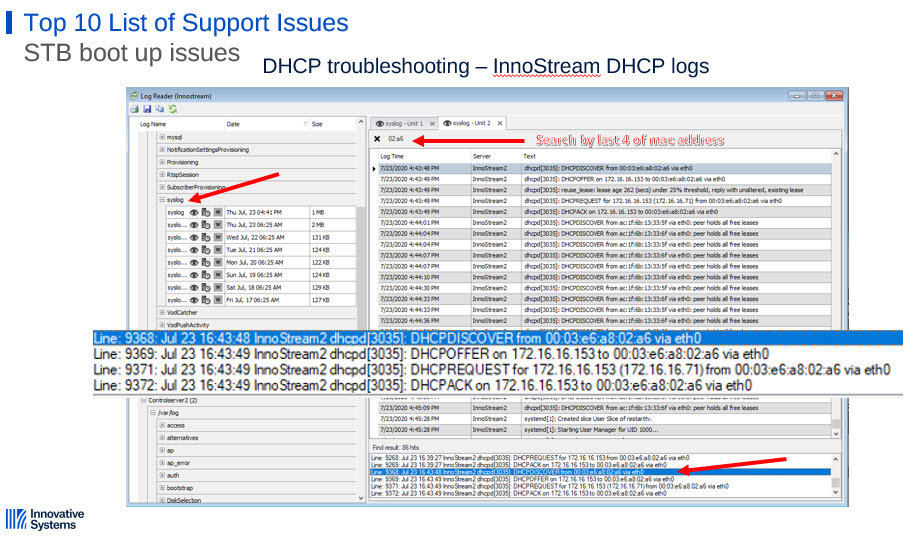Click eye icon on Fri Jul 17 syslog
The width and height of the screenshot is (915, 536).
pyautogui.click(x=194, y=300)
